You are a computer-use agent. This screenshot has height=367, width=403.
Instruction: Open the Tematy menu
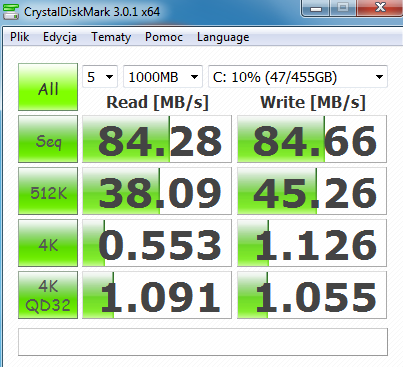click(x=111, y=37)
